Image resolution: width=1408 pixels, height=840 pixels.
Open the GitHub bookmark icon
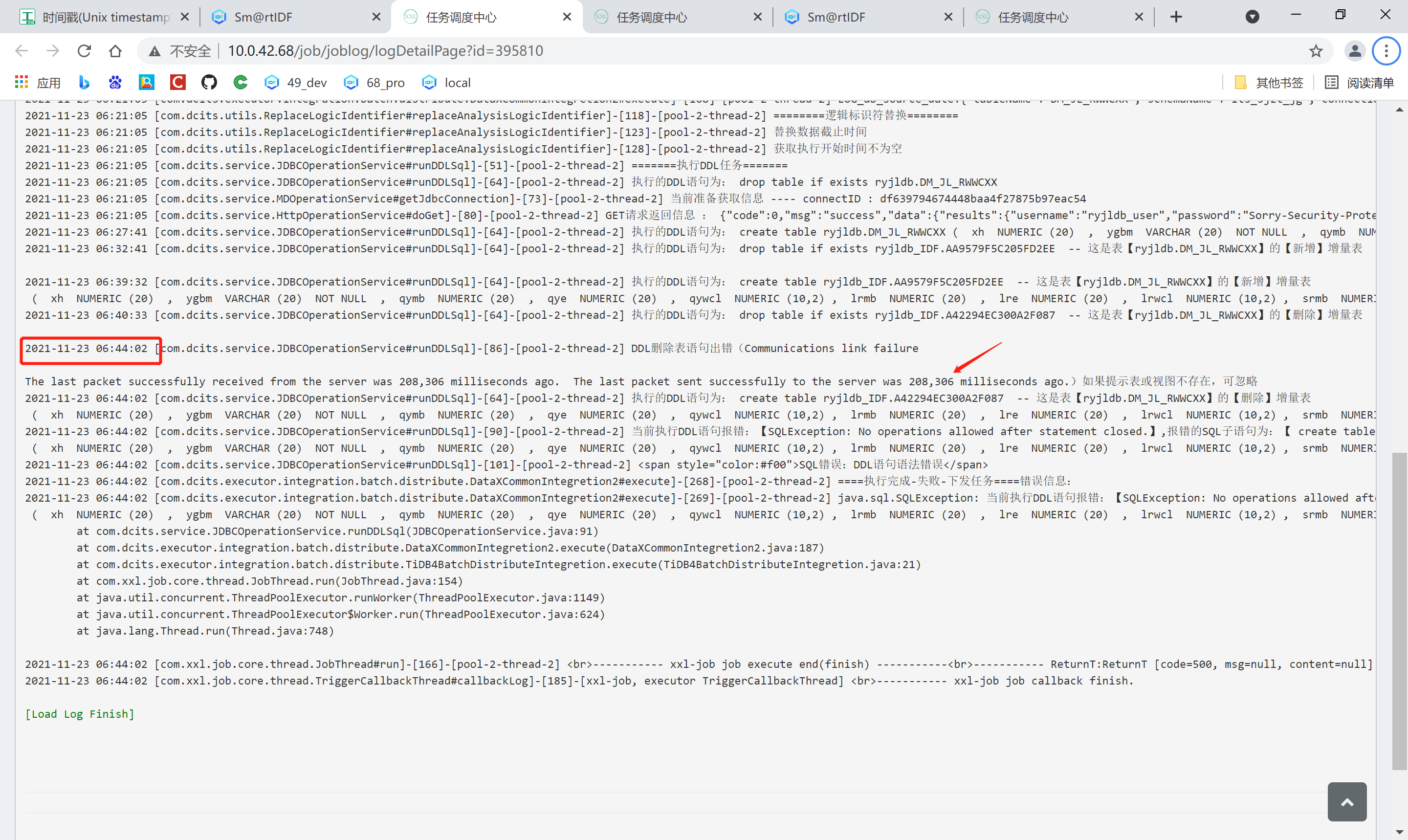coord(209,83)
